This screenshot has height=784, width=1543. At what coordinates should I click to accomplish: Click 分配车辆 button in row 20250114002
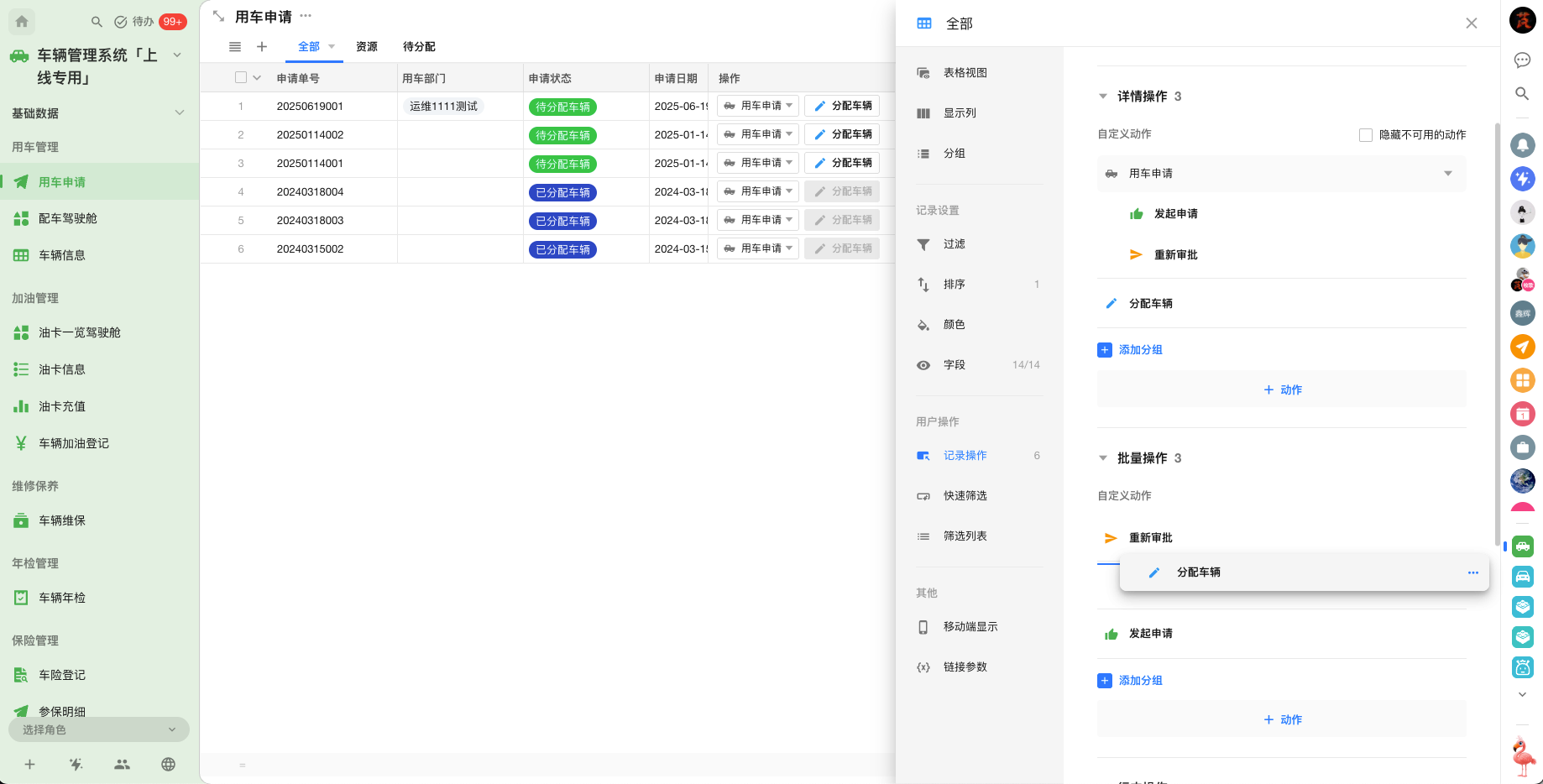click(842, 134)
